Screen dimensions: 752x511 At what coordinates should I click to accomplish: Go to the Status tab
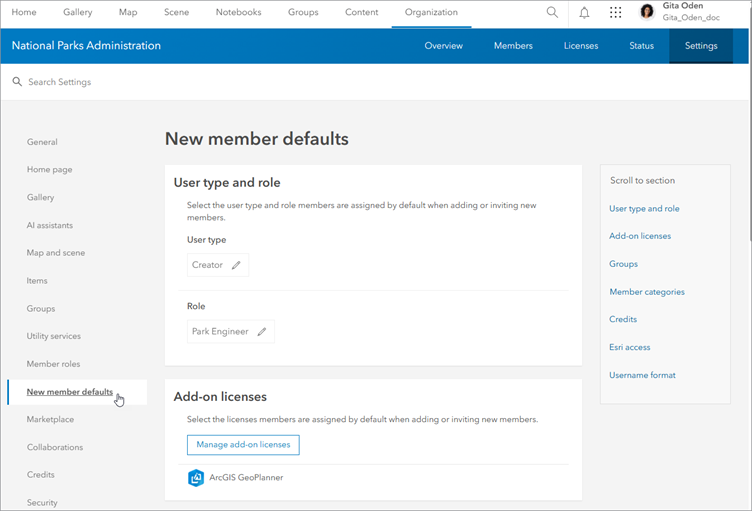point(641,46)
